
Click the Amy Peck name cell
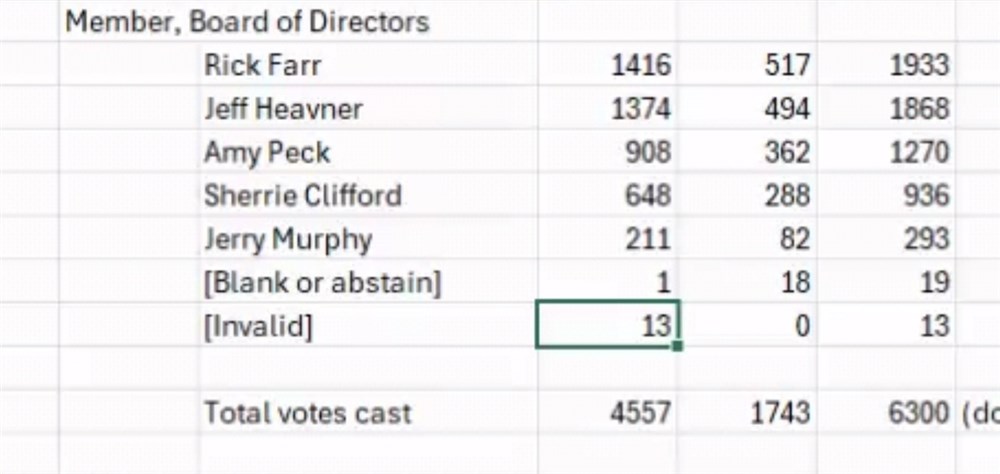click(369, 152)
